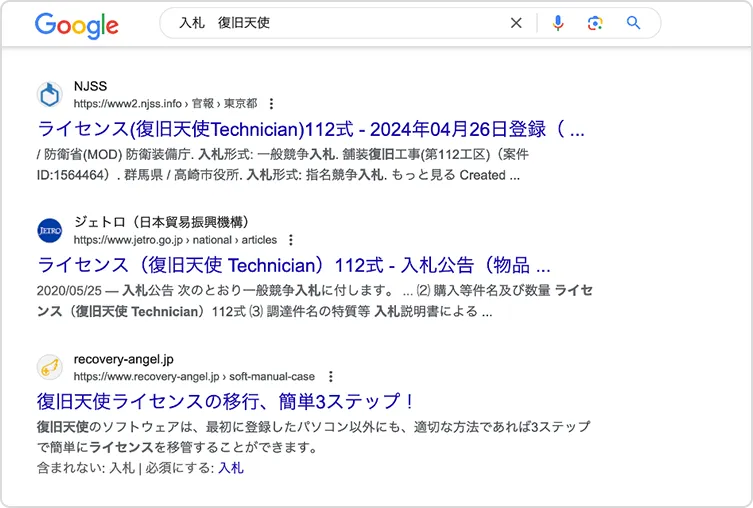Click the www.jetro.go.jp breadcrumb URL
753x508 pixels.
click(x=175, y=240)
